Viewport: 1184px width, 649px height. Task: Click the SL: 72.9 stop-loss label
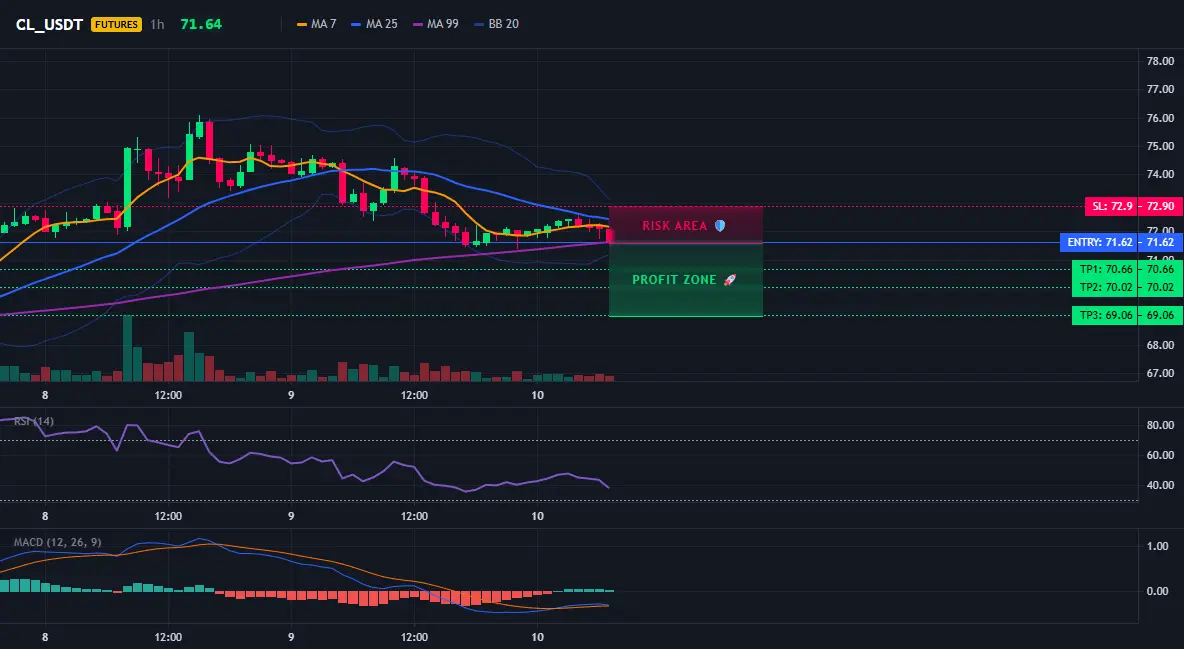point(1112,206)
